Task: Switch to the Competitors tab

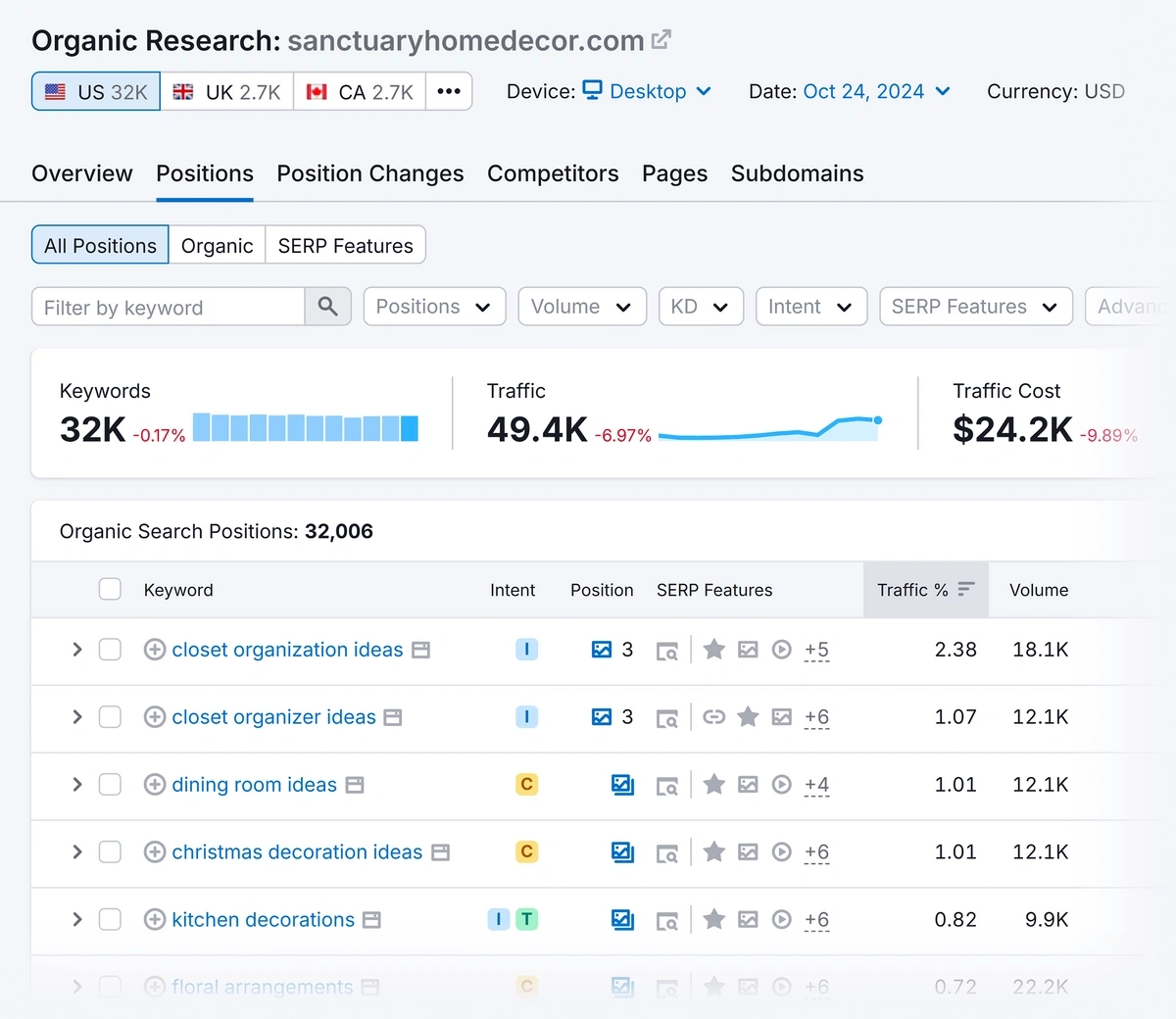Action: [553, 173]
